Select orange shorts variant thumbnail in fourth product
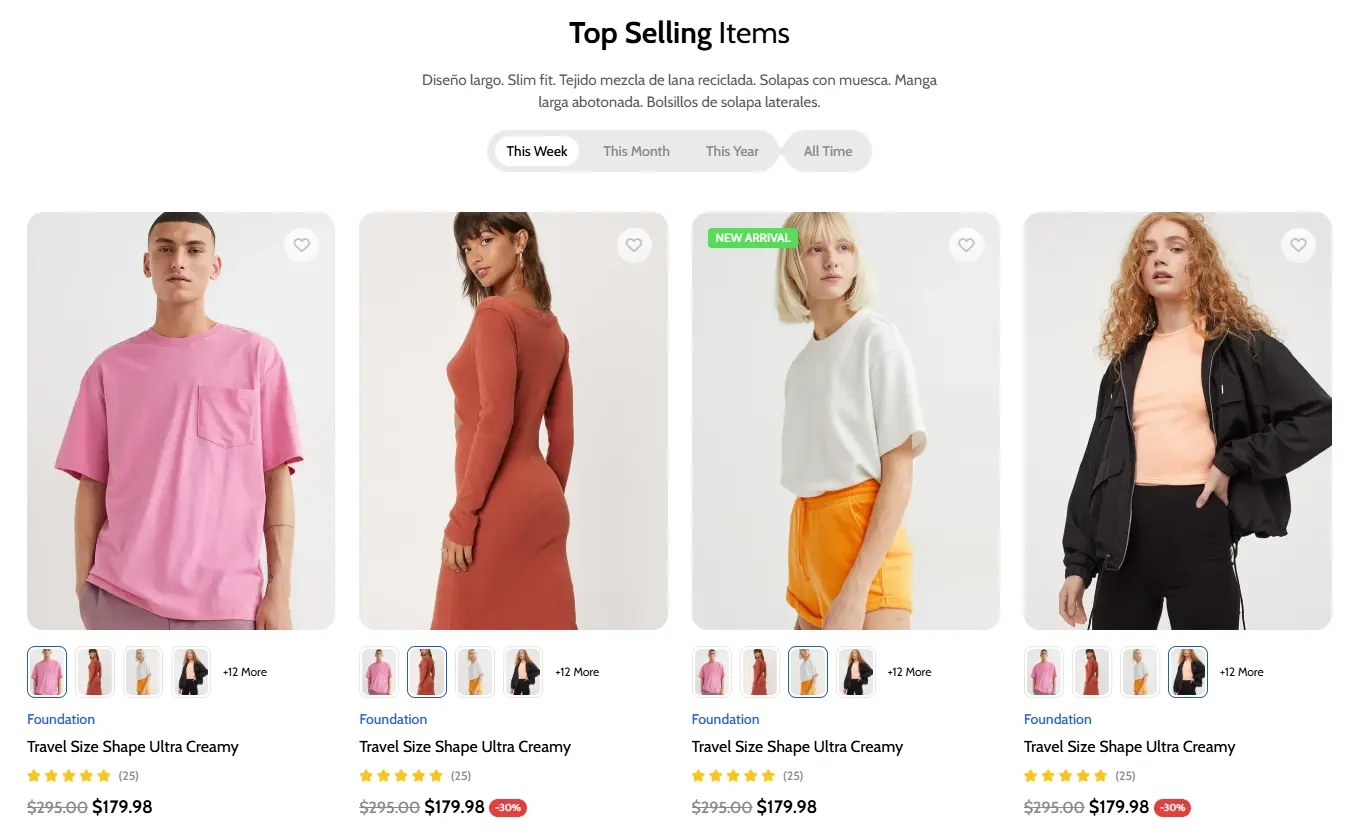 (1140, 672)
